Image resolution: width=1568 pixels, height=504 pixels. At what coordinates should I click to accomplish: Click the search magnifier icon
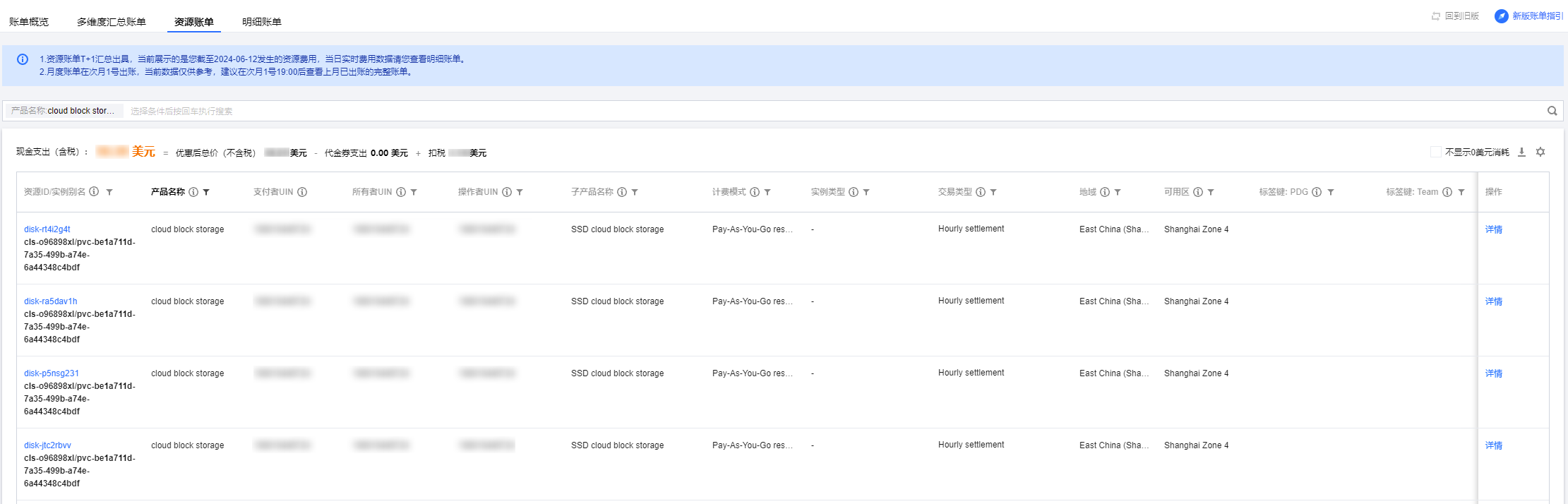point(1552,111)
